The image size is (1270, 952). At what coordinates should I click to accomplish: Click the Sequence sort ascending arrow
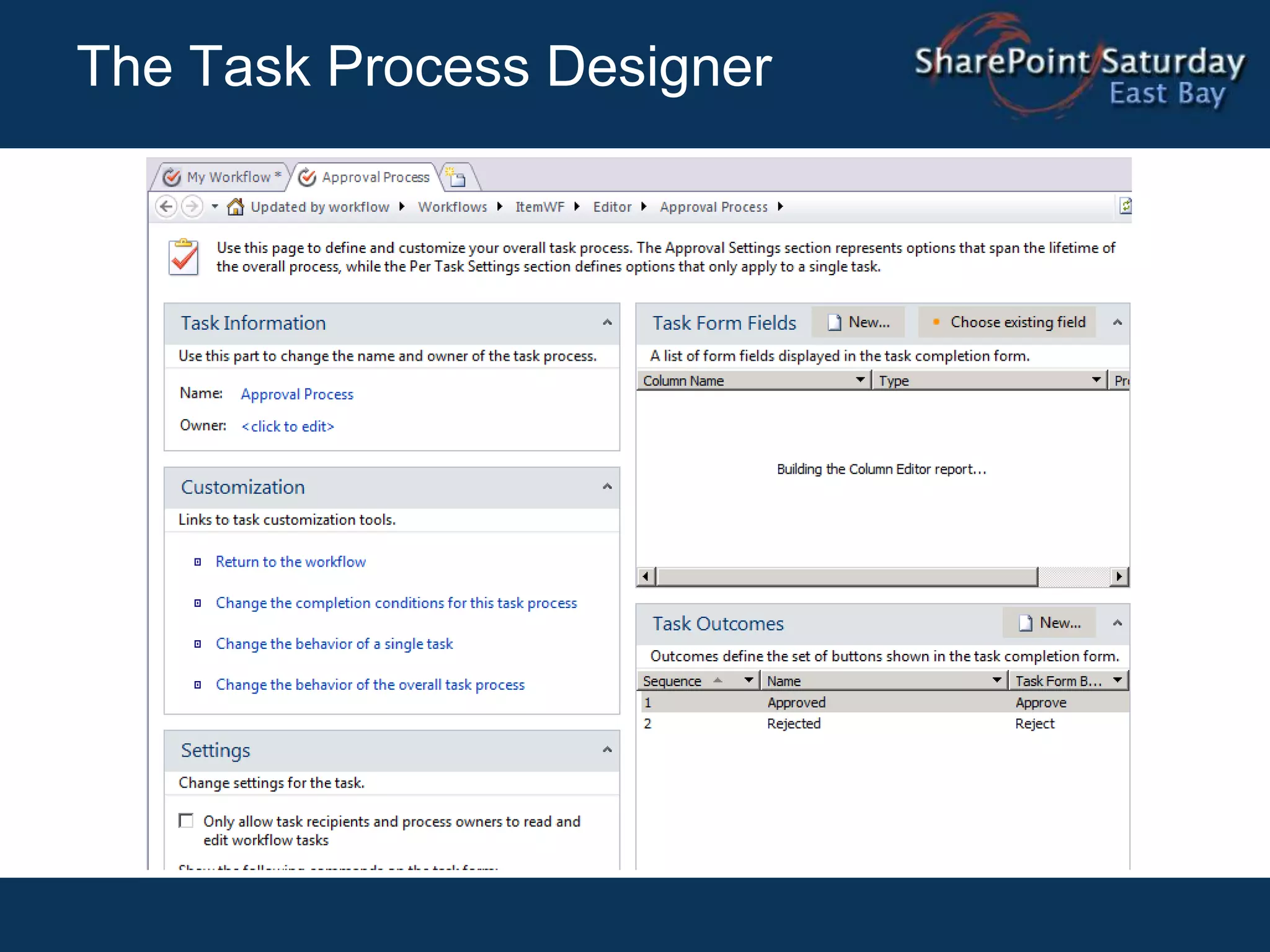[718, 680]
